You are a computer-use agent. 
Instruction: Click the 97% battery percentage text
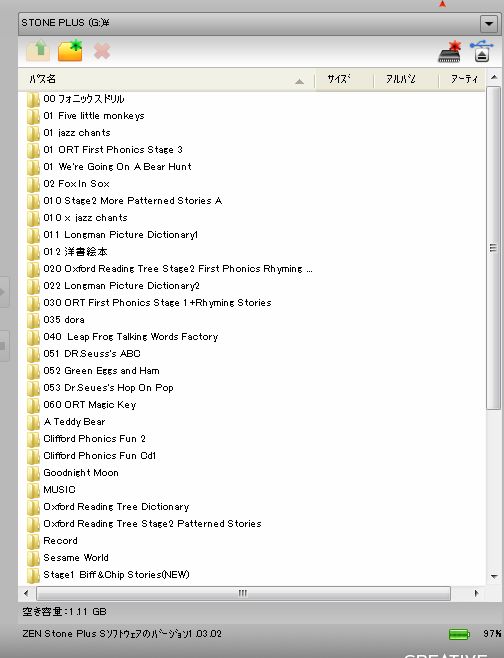coord(492,634)
